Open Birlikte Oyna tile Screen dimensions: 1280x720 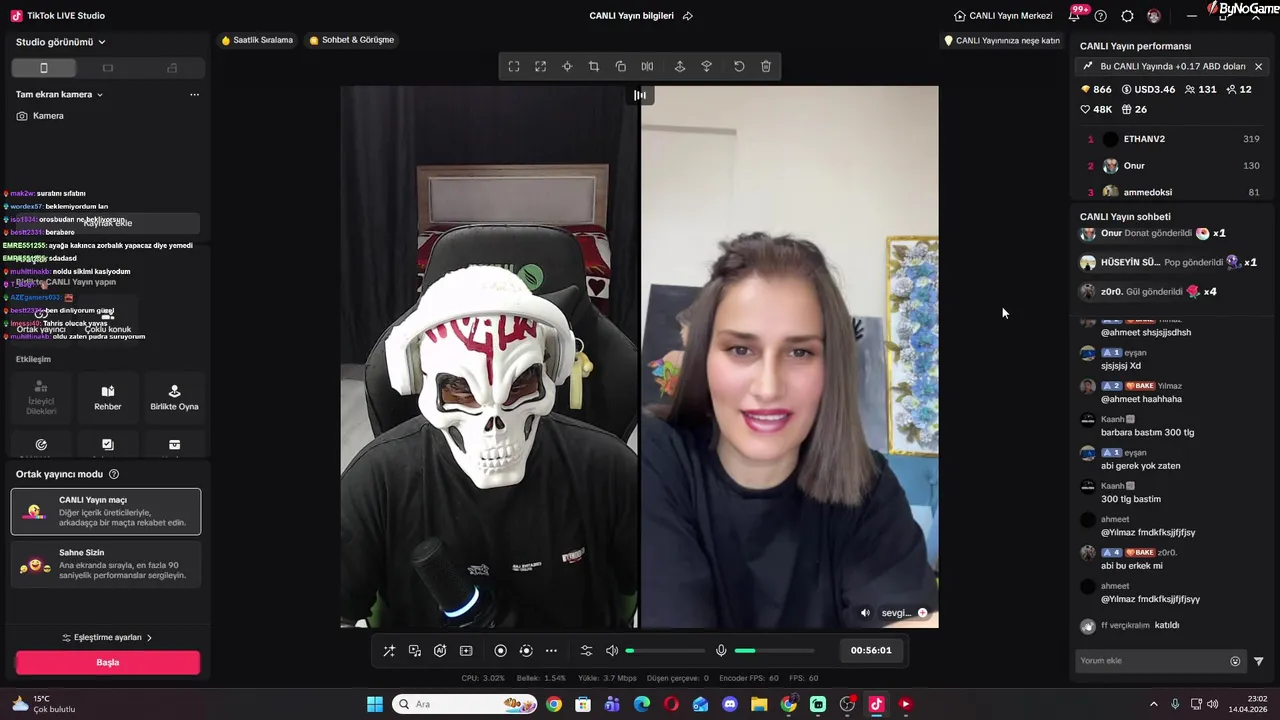[174, 397]
